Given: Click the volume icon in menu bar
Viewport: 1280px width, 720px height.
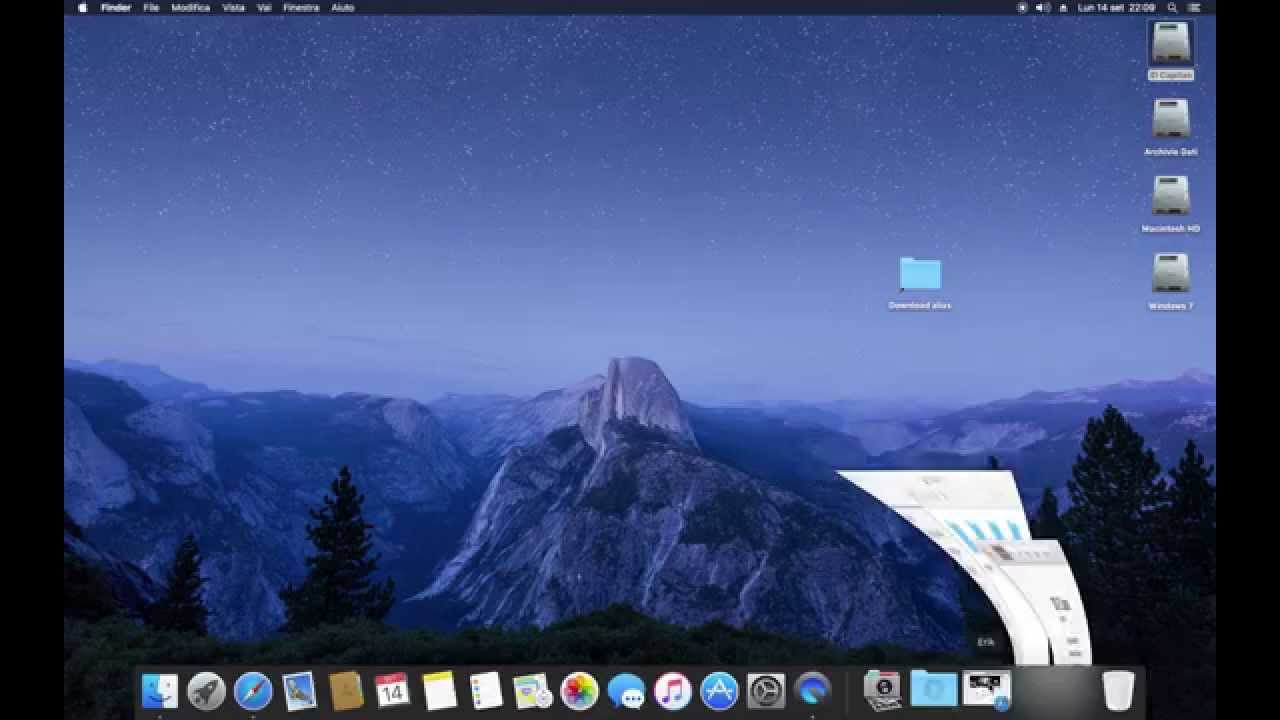Looking at the screenshot, I should click(1043, 7).
